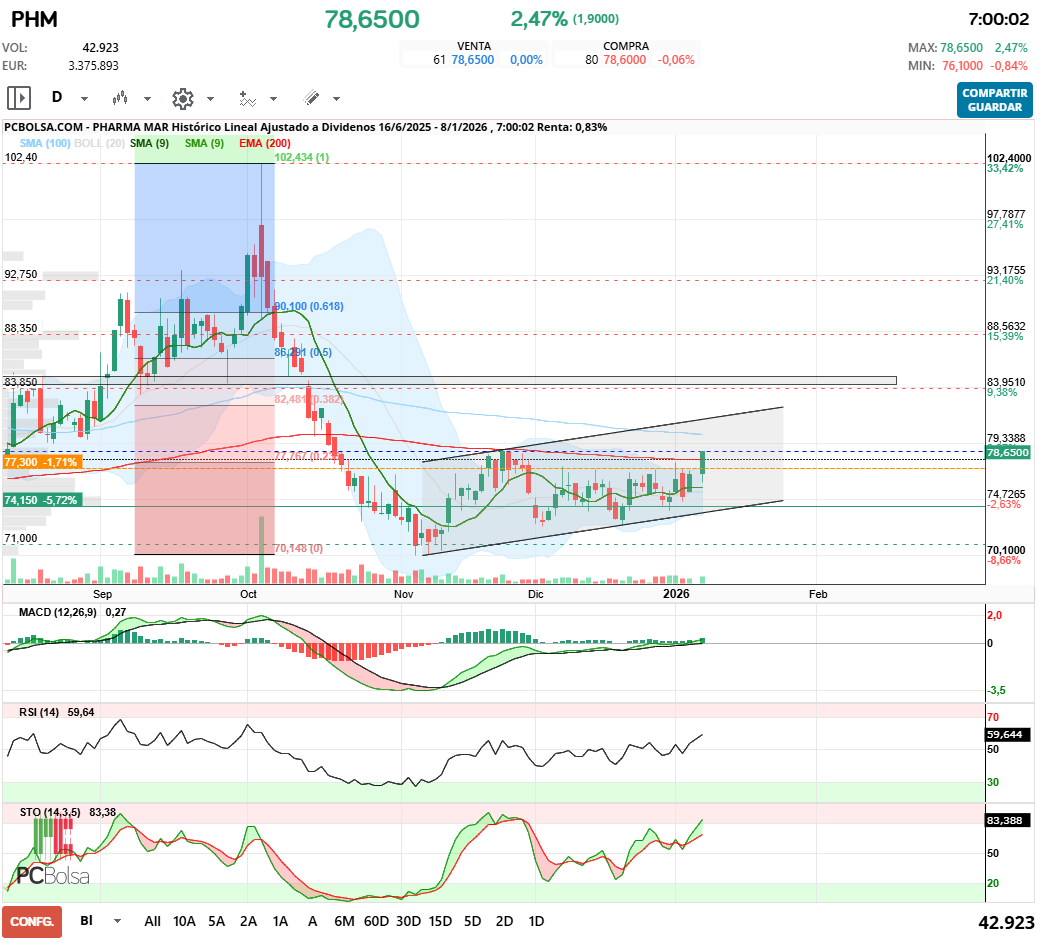Open the BI dropdown arrow

pos(117,921)
